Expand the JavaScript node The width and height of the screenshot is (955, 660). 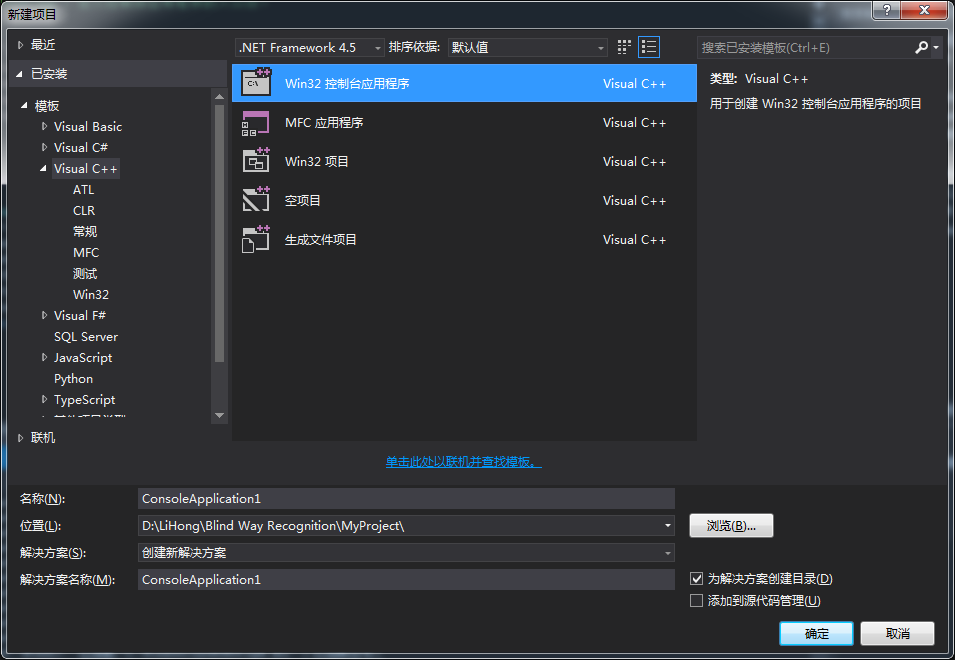click(44, 357)
